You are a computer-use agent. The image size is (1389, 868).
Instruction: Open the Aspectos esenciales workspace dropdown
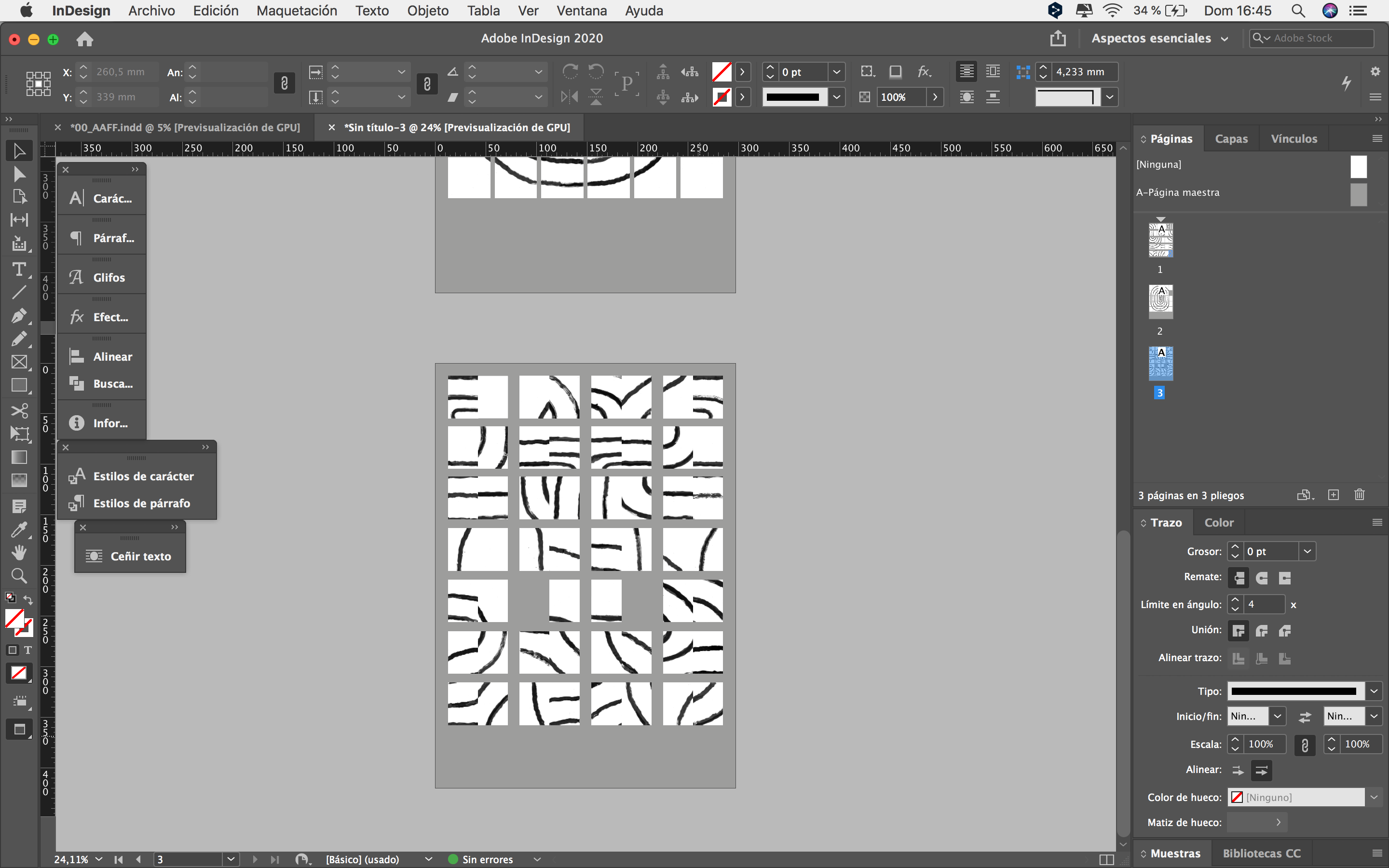(x=1159, y=39)
